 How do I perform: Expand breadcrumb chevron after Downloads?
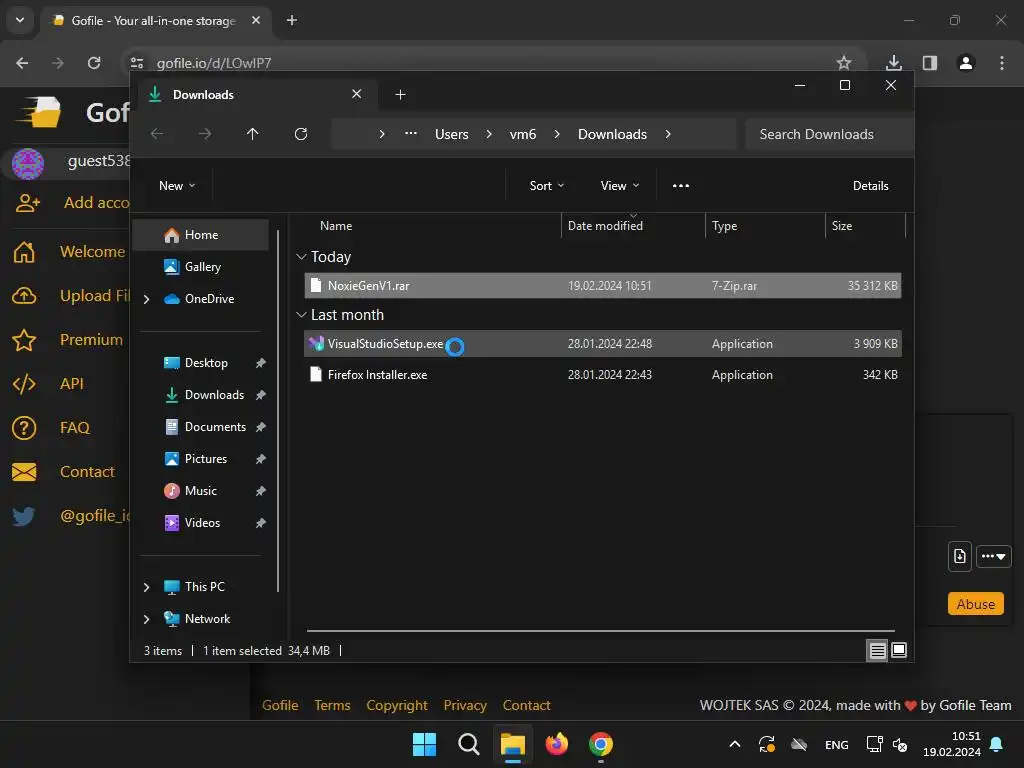point(667,134)
